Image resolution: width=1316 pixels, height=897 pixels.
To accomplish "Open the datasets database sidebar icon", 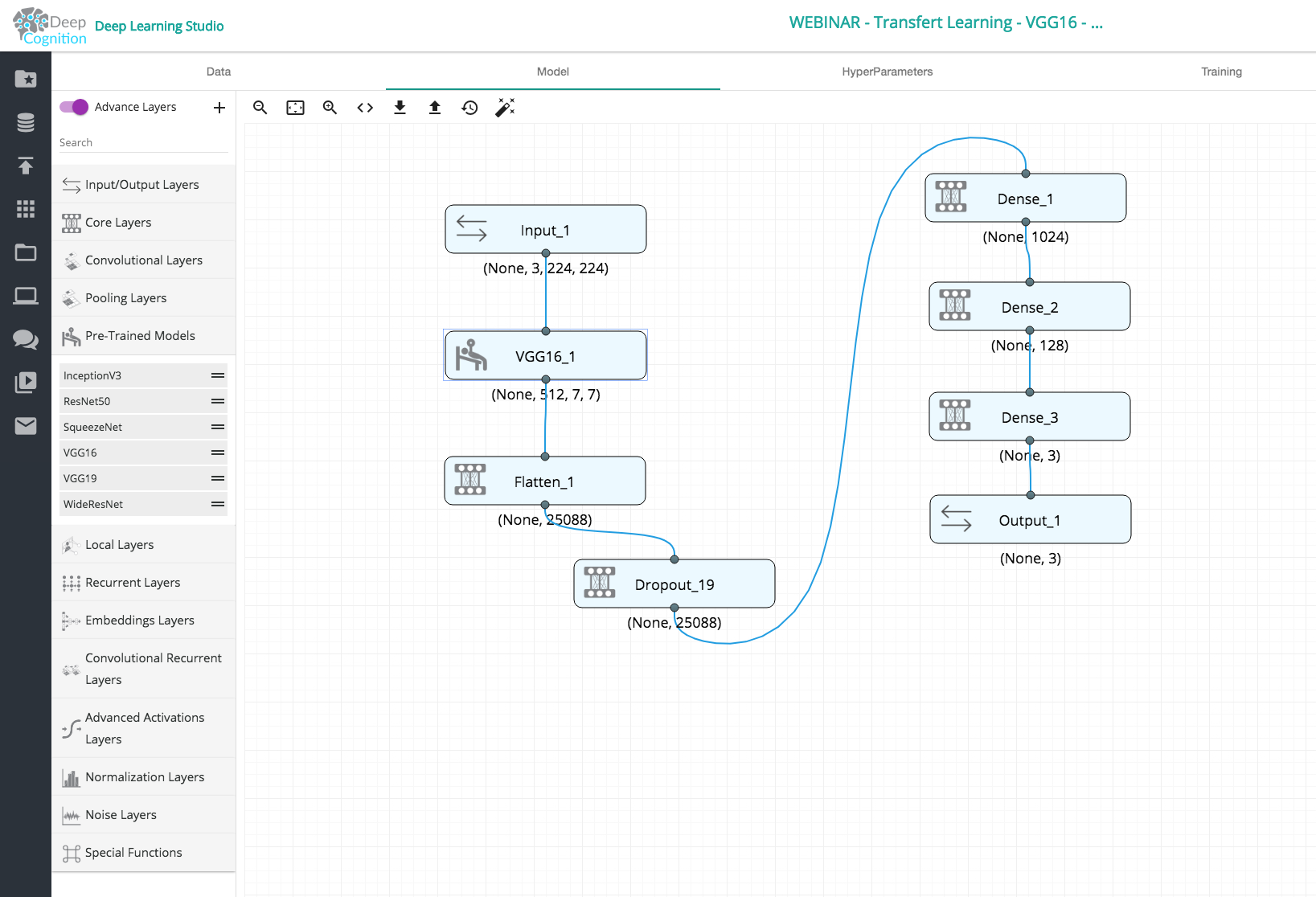I will click(26, 122).
